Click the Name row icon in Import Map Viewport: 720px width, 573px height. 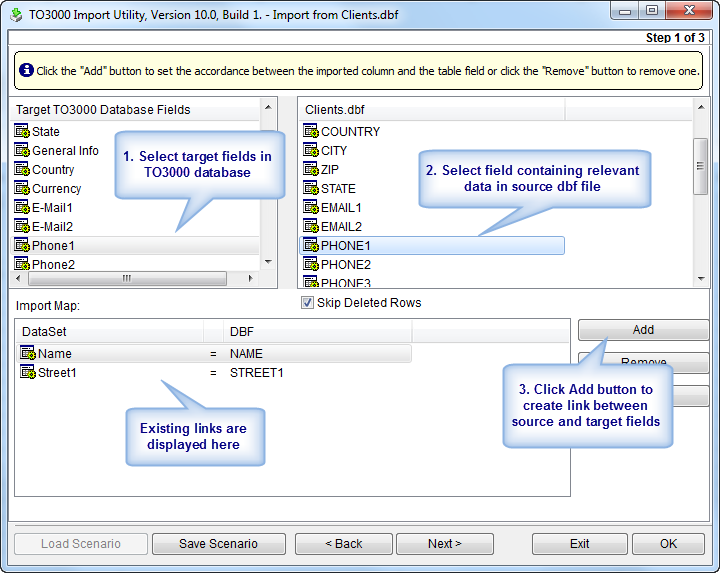28,353
